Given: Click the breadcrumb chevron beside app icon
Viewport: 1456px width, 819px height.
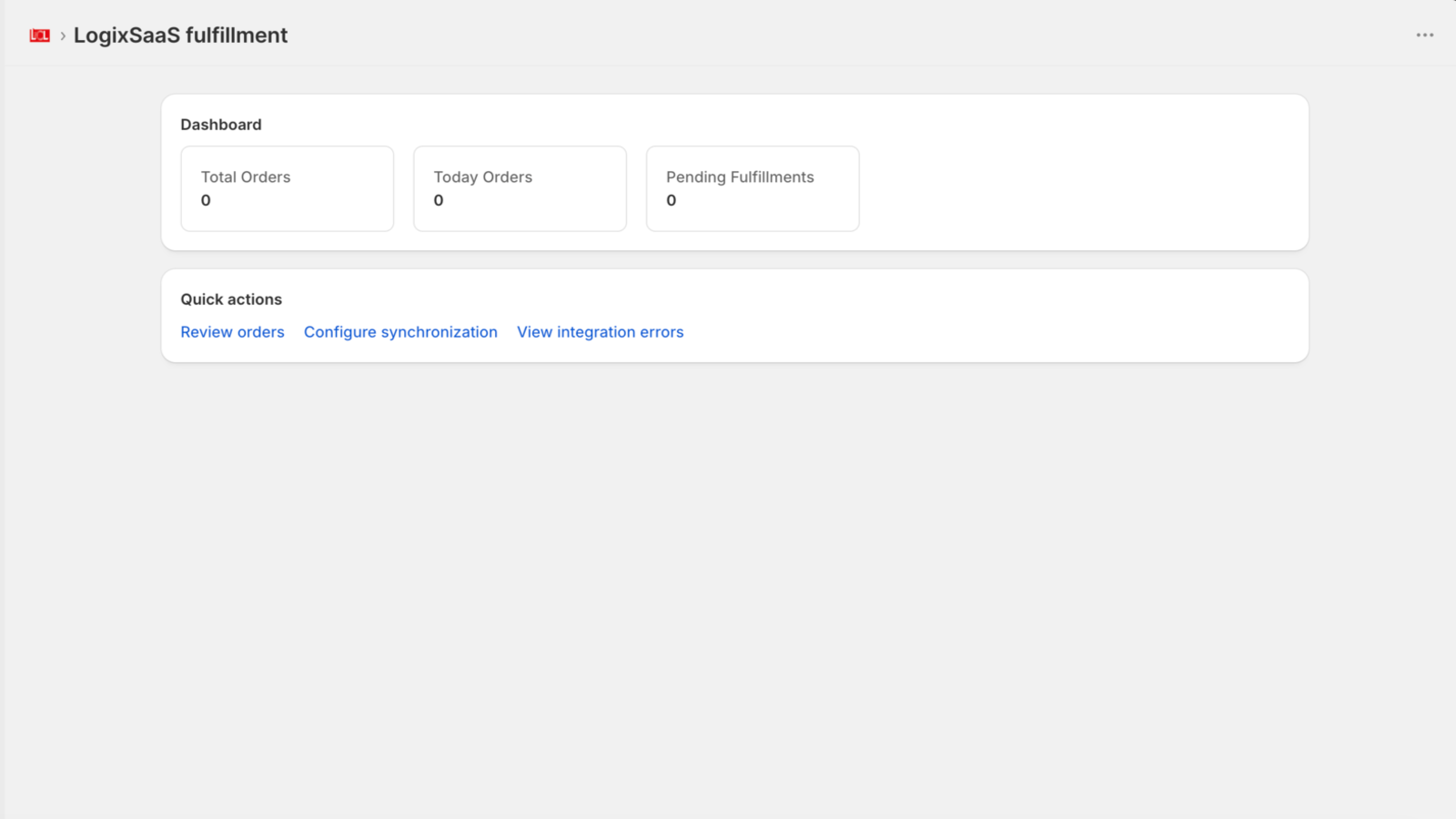Looking at the screenshot, I should click(63, 35).
